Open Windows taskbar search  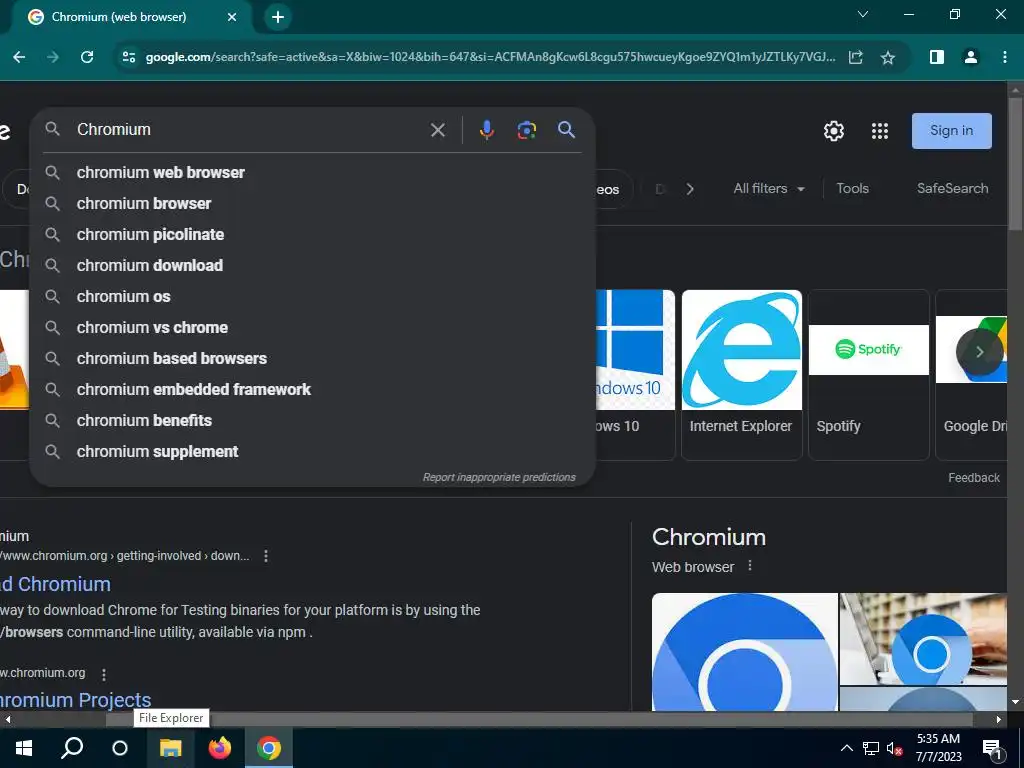pyautogui.click(x=72, y=748)
